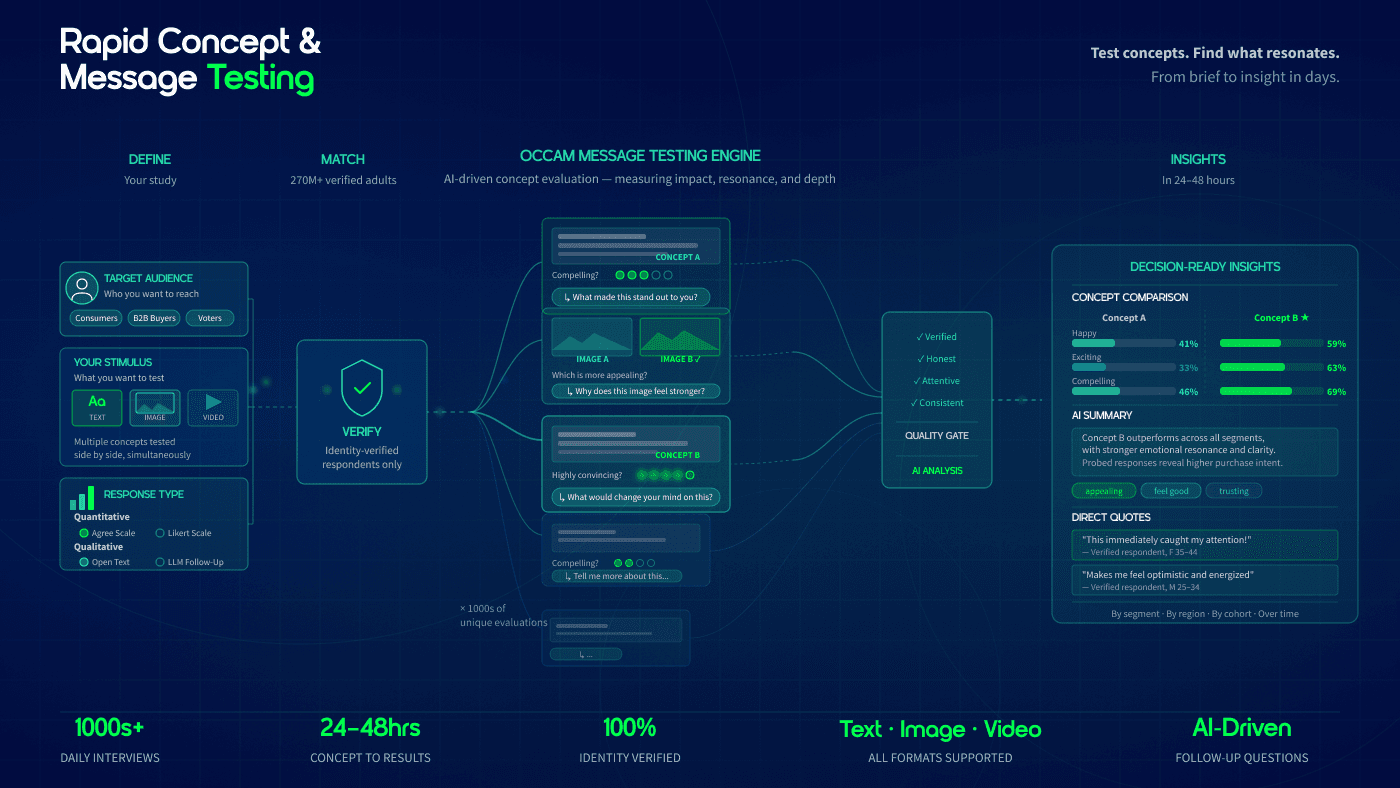This screenshot has height=788, width=1400.
Task: Click the 'feel good' tag
Action: [1171, 491]
